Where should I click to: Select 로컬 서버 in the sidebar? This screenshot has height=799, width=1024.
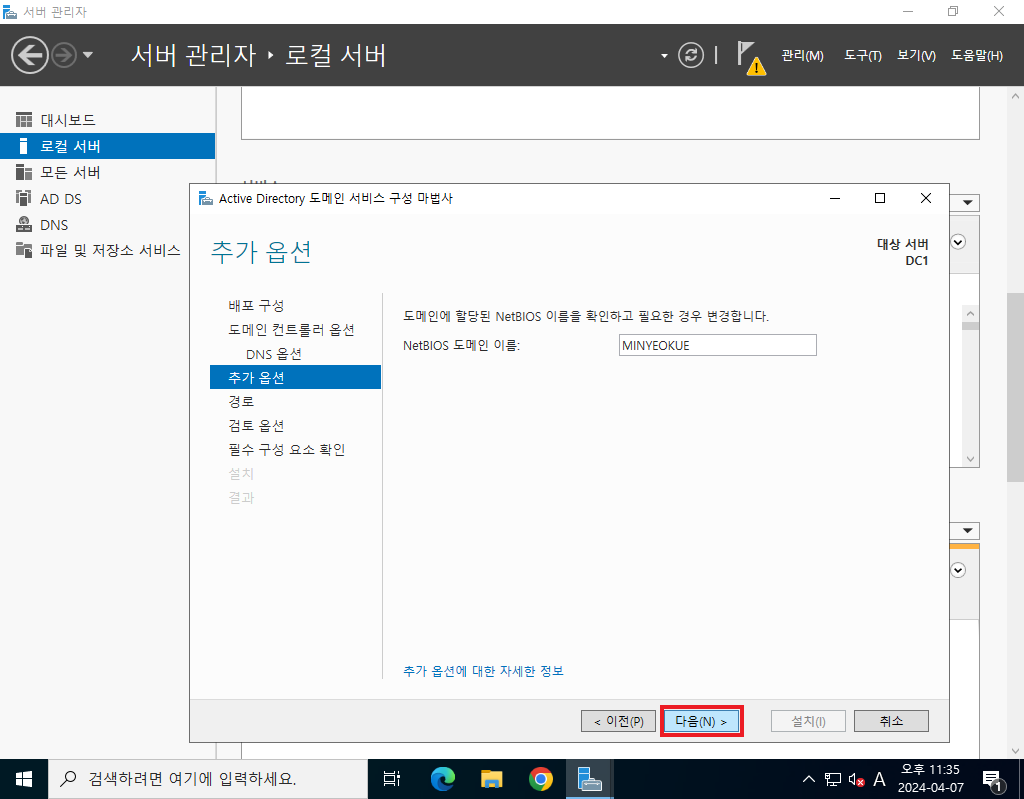[108, 146]
